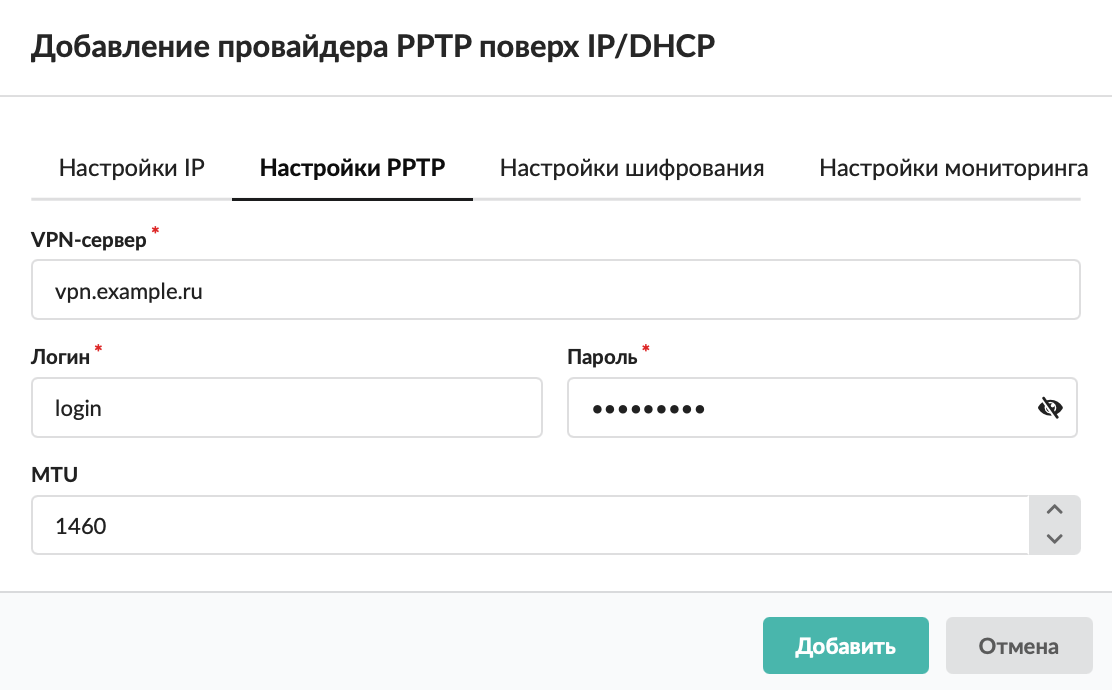Click the red asterisk next to Пароль
1112x690 pixels.
tap(645, 350)
